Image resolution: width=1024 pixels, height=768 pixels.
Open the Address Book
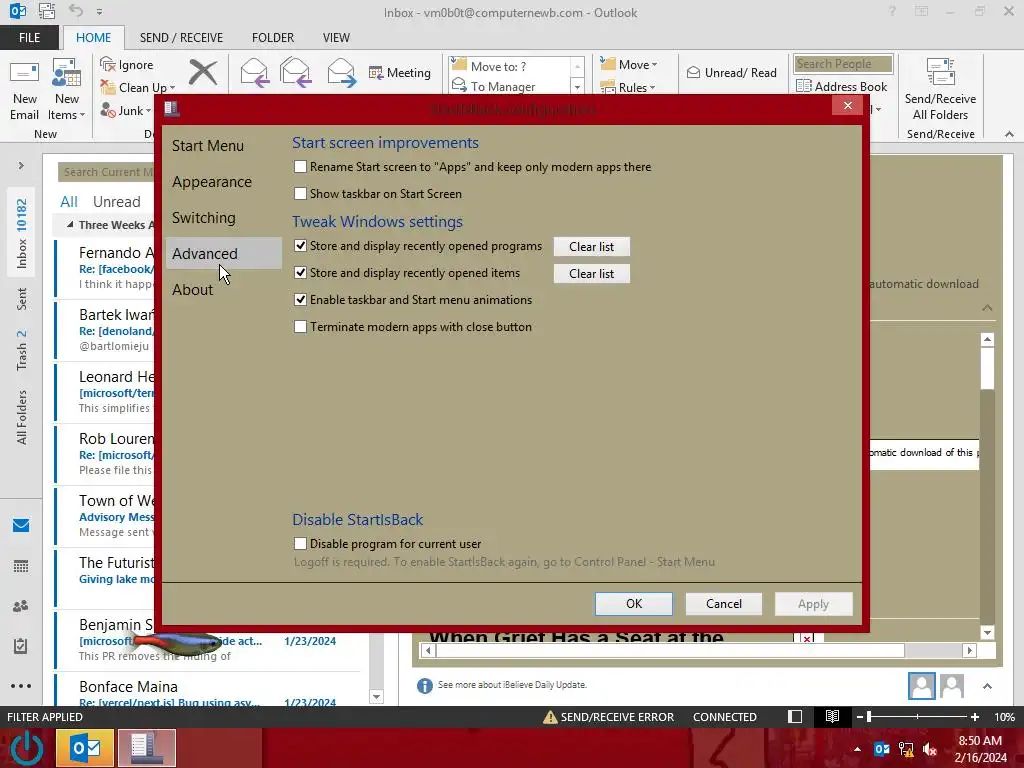(842, 86)
